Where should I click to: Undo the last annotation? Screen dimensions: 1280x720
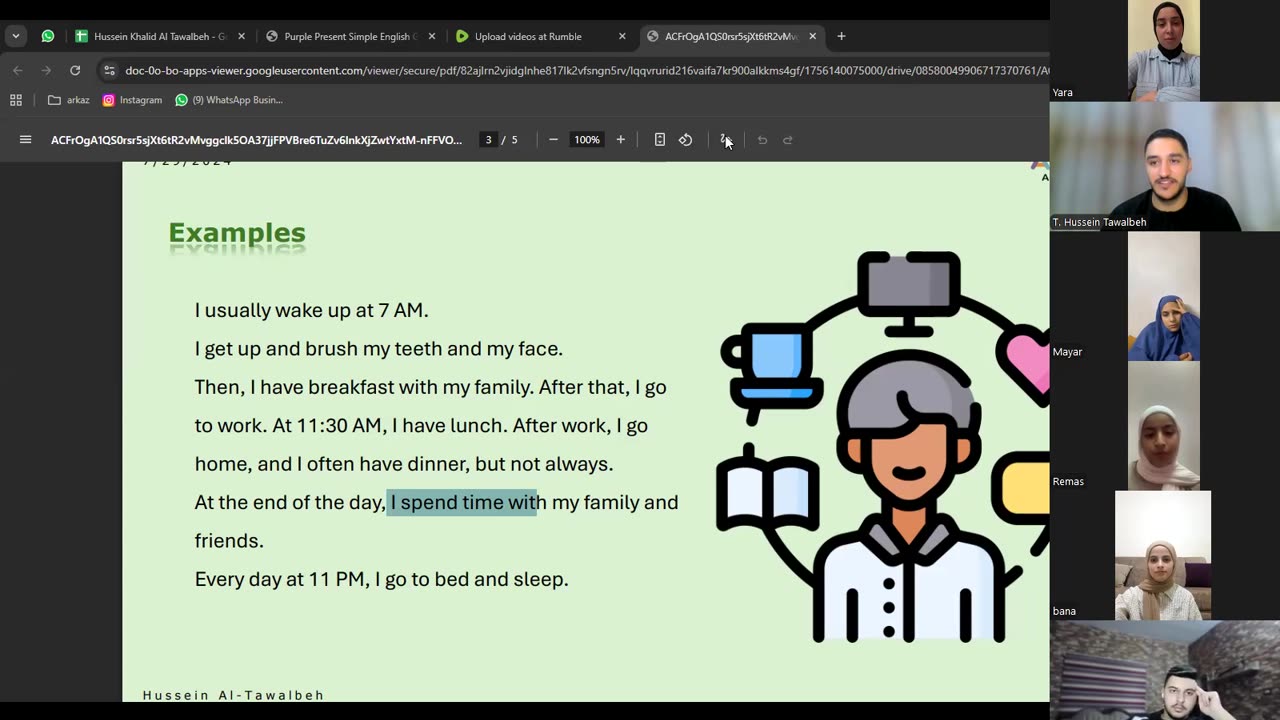[762, 140]
